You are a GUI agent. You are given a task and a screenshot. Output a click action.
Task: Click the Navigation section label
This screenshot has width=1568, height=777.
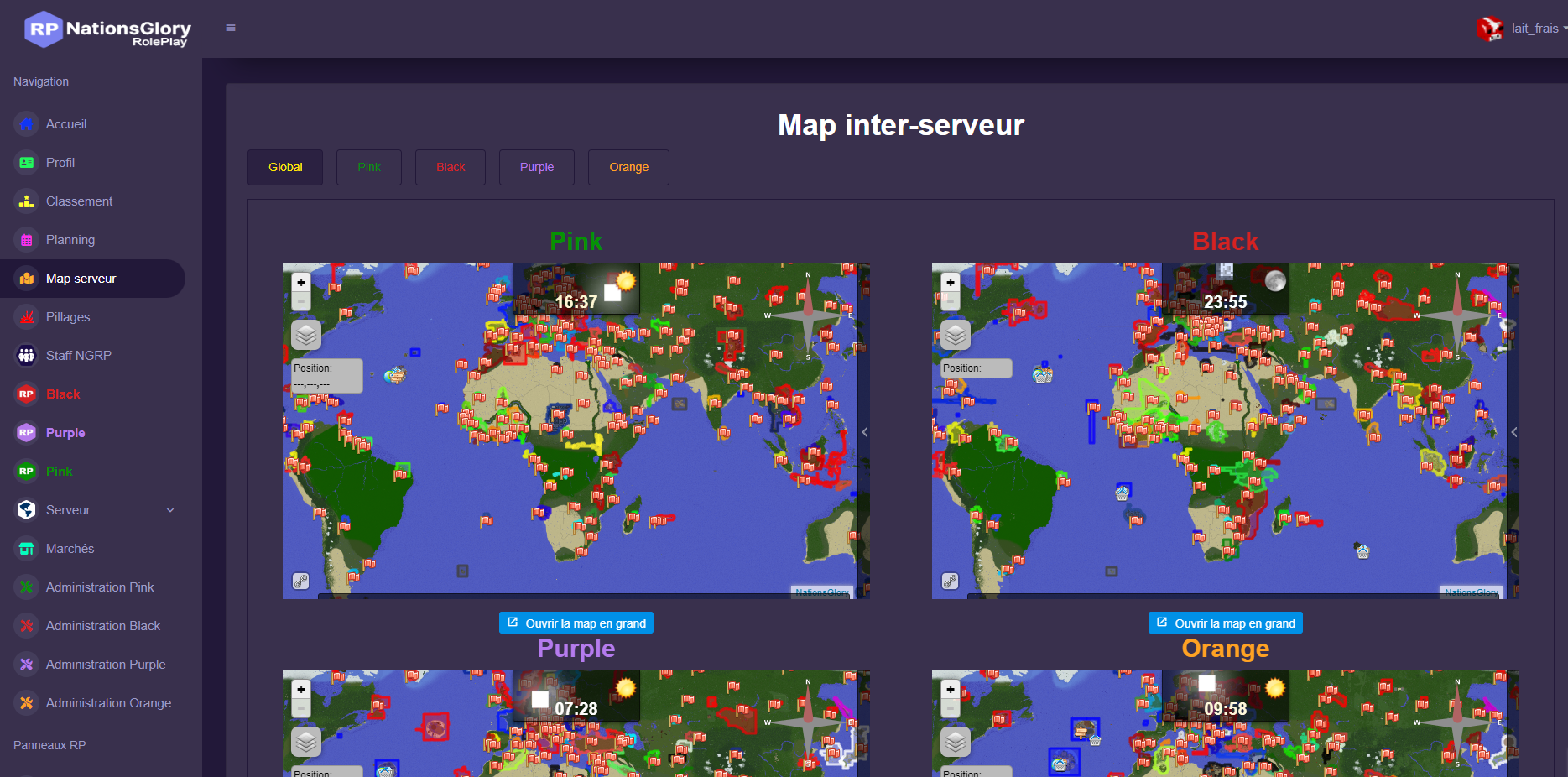pos(41,81)
